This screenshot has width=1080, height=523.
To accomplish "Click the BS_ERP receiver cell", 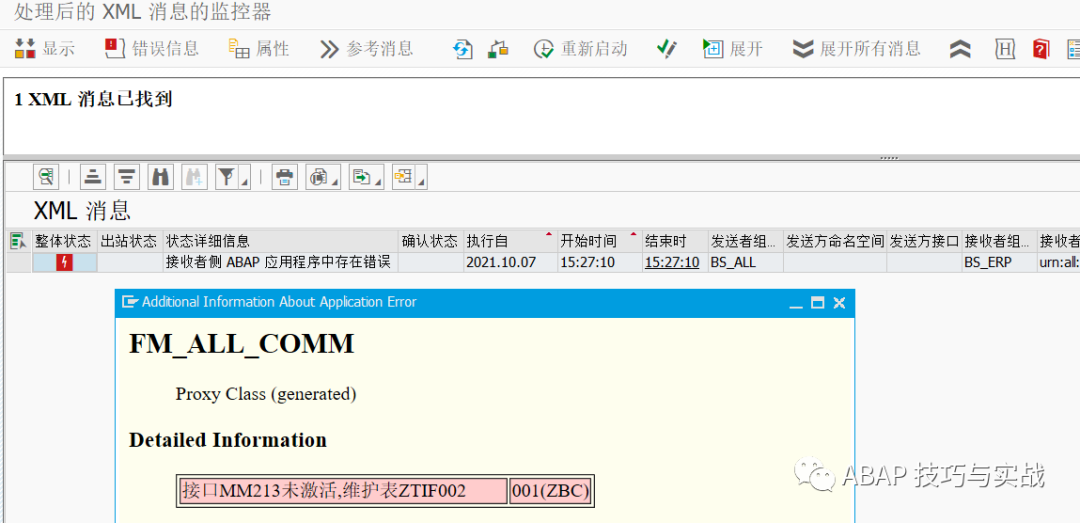I will point(999,263).
